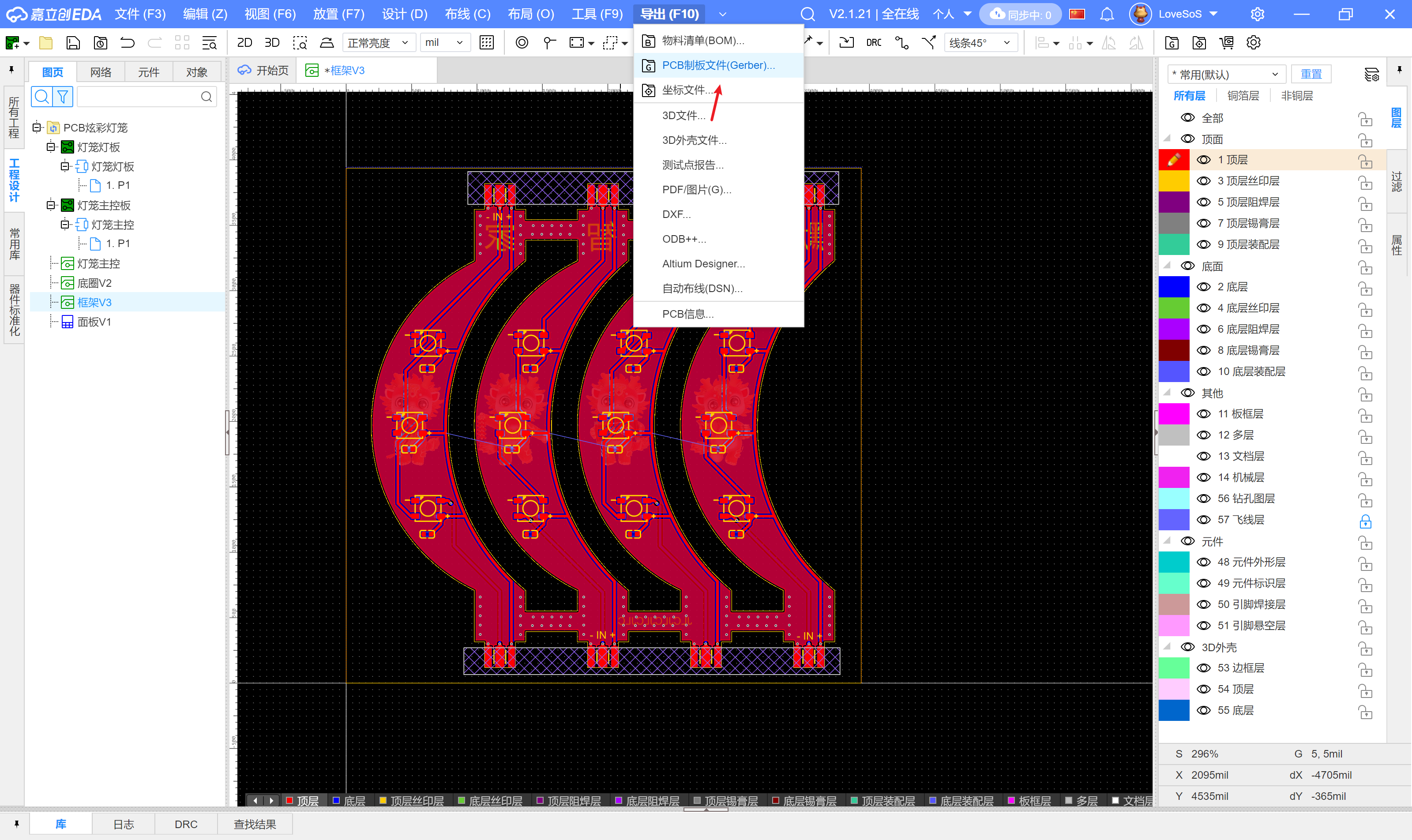Switch to 3D view mode

pos(272,42)
